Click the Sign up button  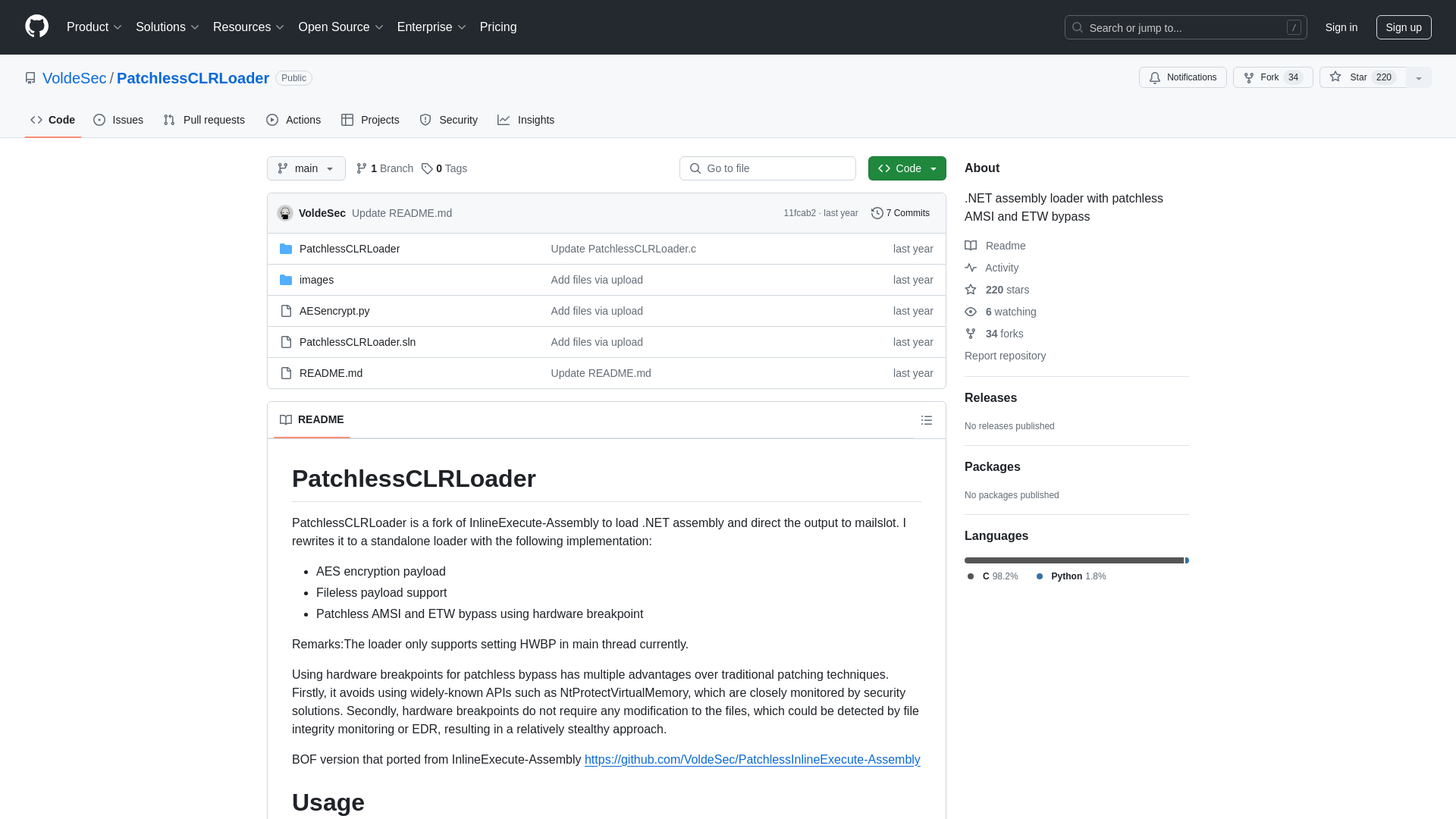[x=1404, y=27]
